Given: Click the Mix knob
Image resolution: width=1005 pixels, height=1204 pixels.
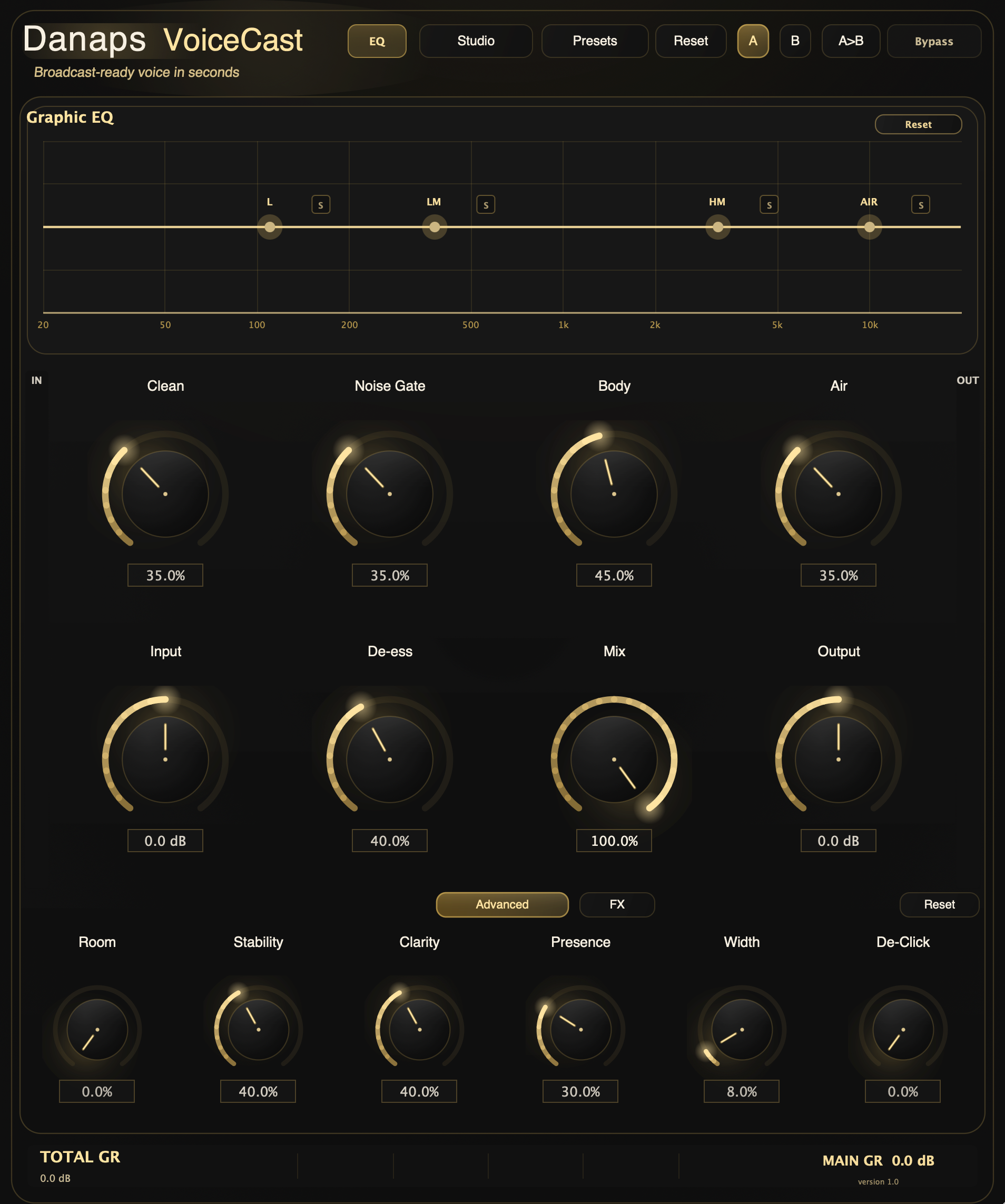Looking at the screenshot, I should 614,759.
